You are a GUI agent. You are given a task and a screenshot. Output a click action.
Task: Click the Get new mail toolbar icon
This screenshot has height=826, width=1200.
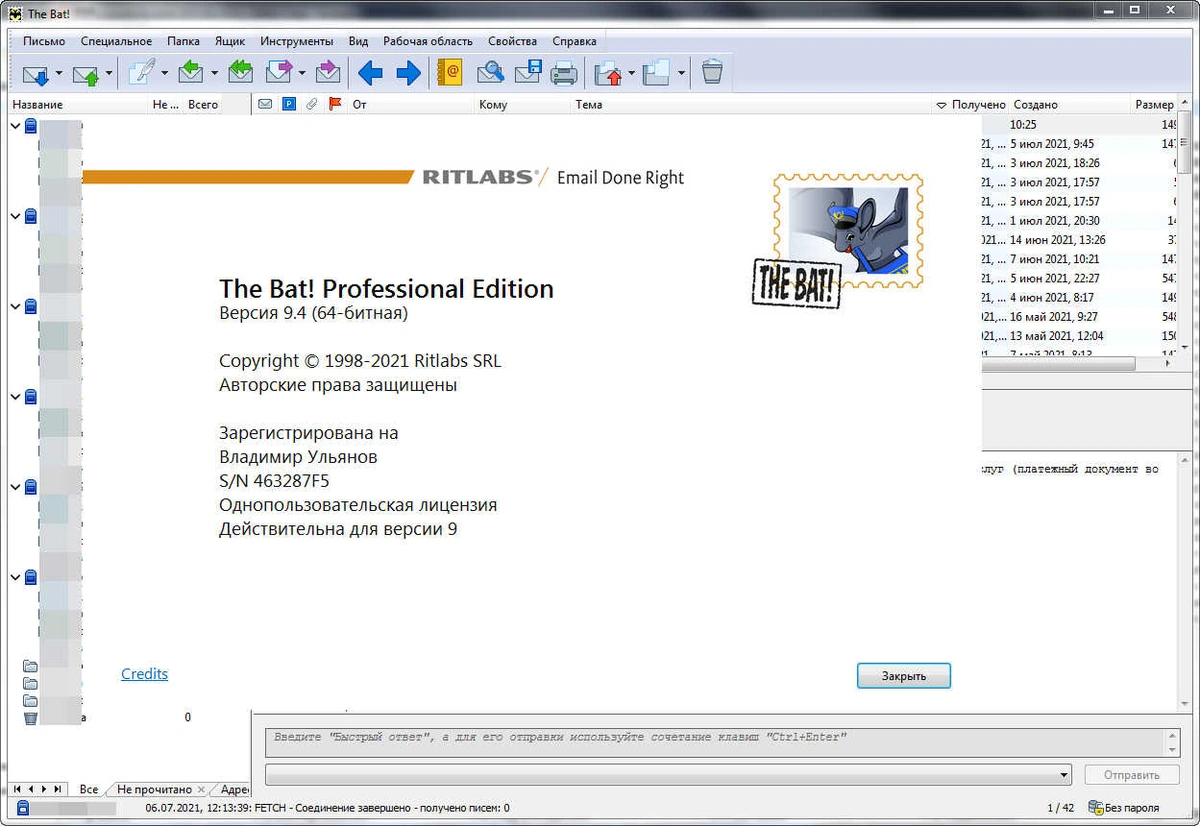36,73
